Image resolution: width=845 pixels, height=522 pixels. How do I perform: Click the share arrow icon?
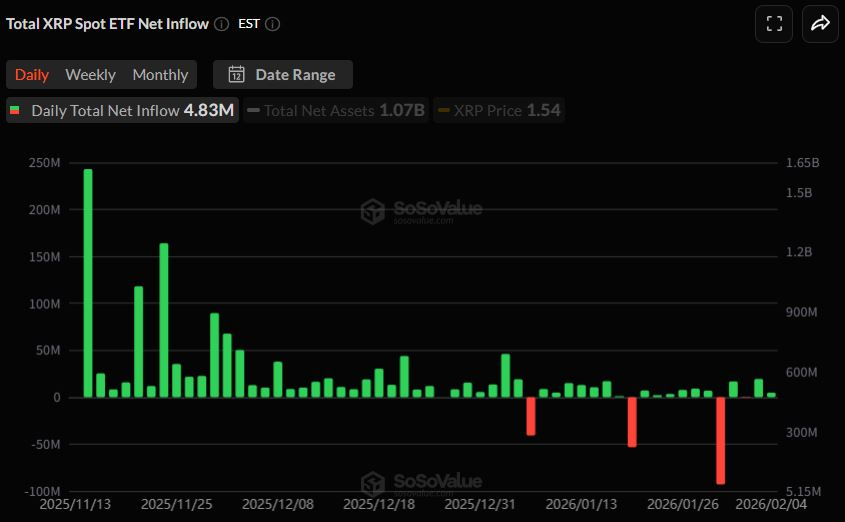pos(820,24)
